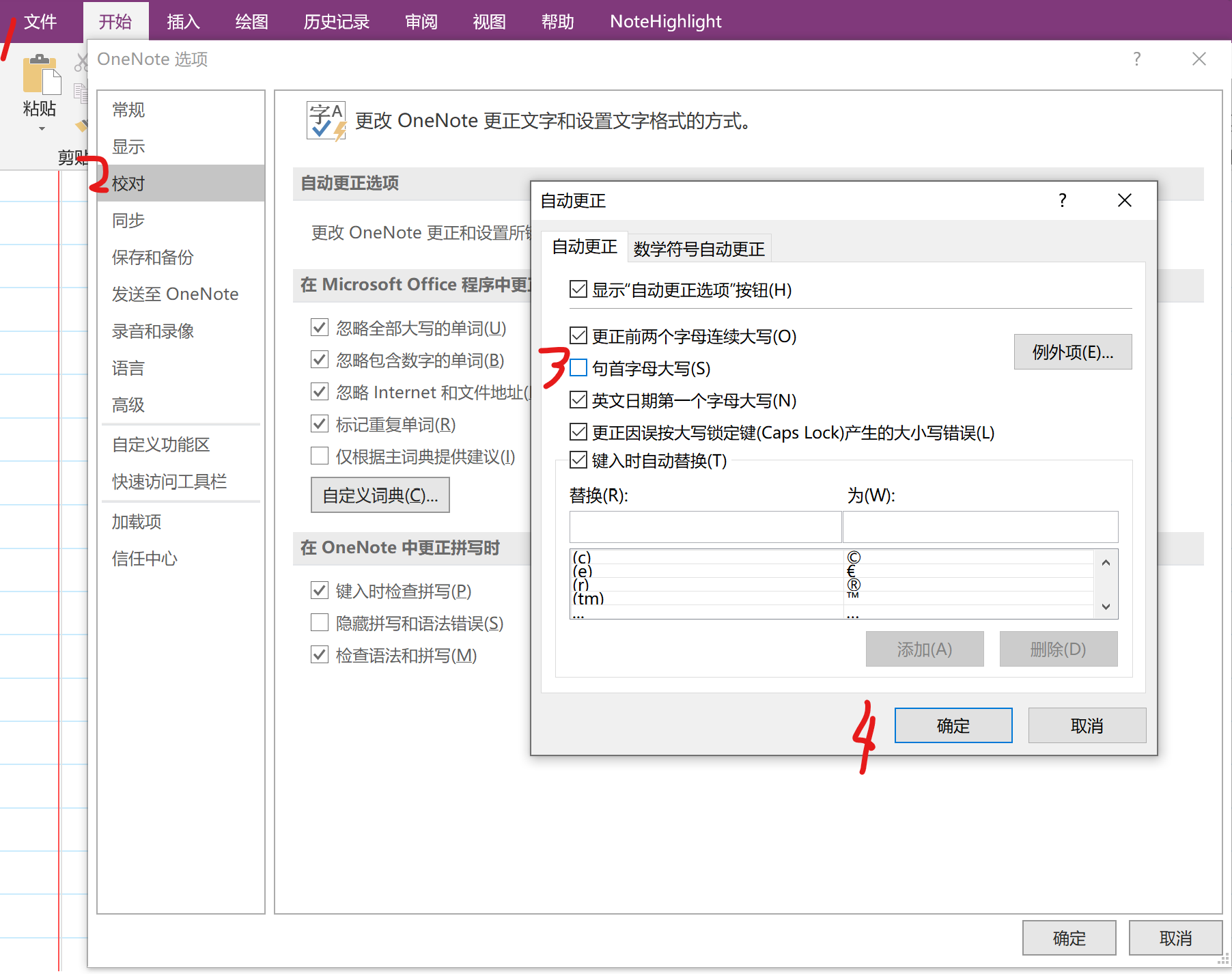
Task: Open the 文件 menu
Action: tap(40, 22)
